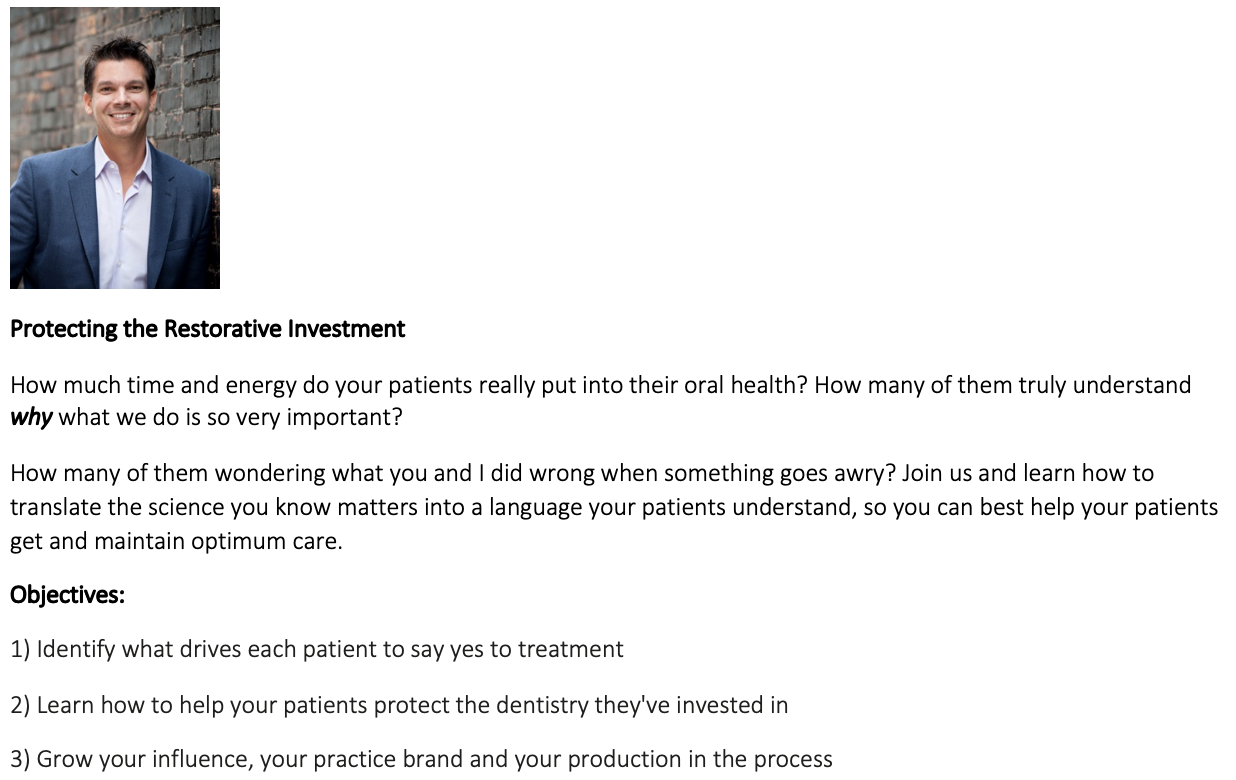Click the speaker portrait photo

click(115, 148)
